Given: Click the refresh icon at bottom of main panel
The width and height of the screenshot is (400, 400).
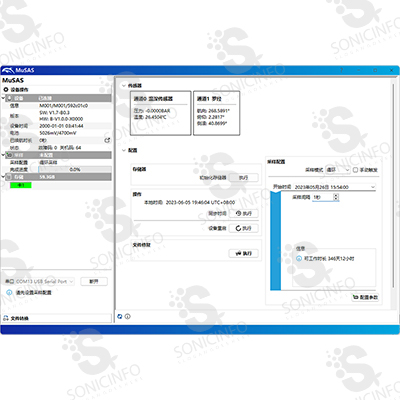Looking at the screenshot, I should [x=120, y=316].
